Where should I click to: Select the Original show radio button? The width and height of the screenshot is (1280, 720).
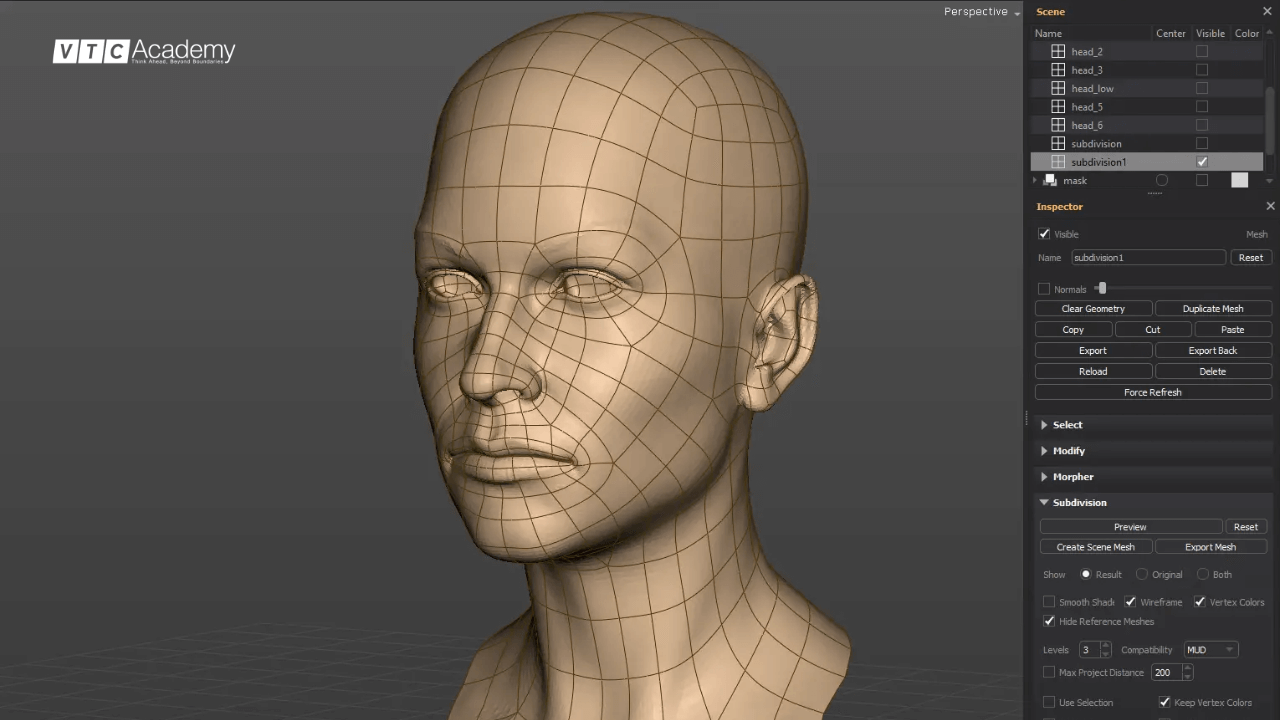(1142, 575)
